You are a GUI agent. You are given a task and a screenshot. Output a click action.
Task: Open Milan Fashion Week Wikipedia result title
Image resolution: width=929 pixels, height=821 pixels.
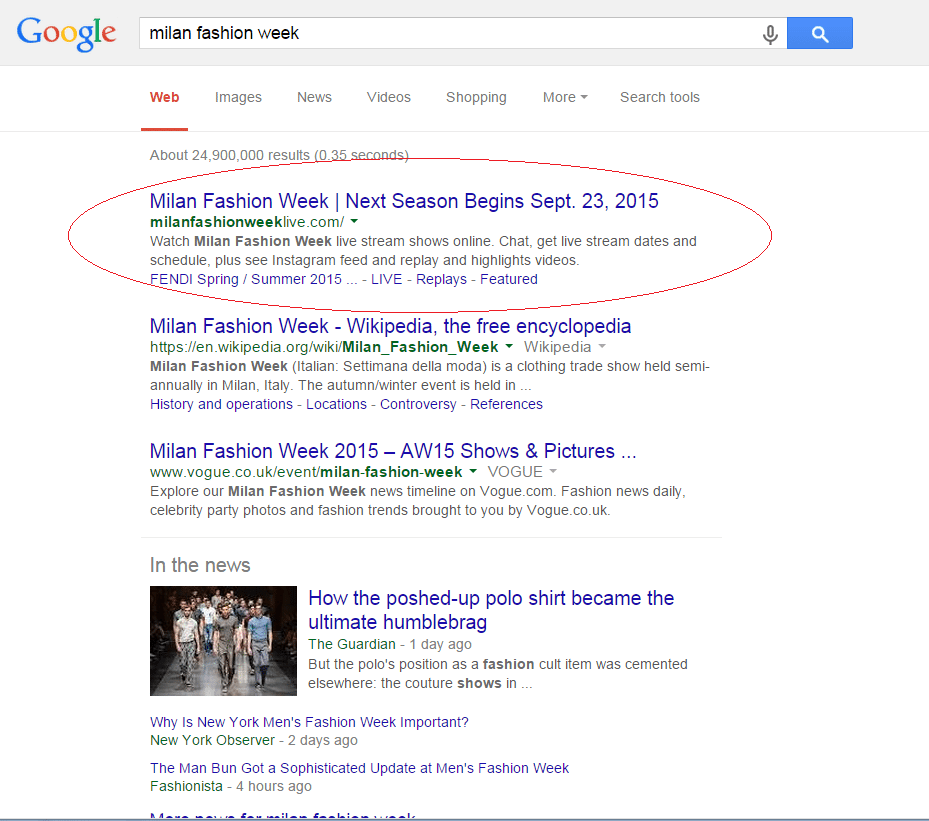[390, 326]
